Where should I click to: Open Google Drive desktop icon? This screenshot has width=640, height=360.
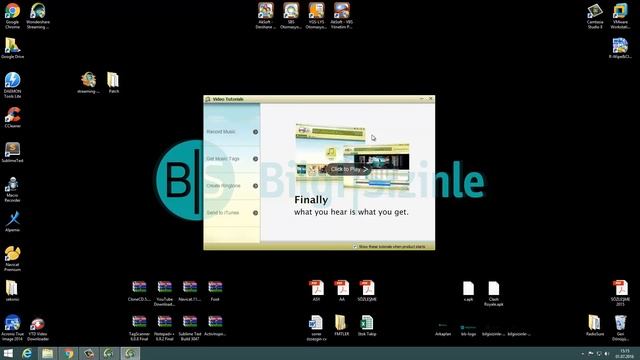click(12, 48)
